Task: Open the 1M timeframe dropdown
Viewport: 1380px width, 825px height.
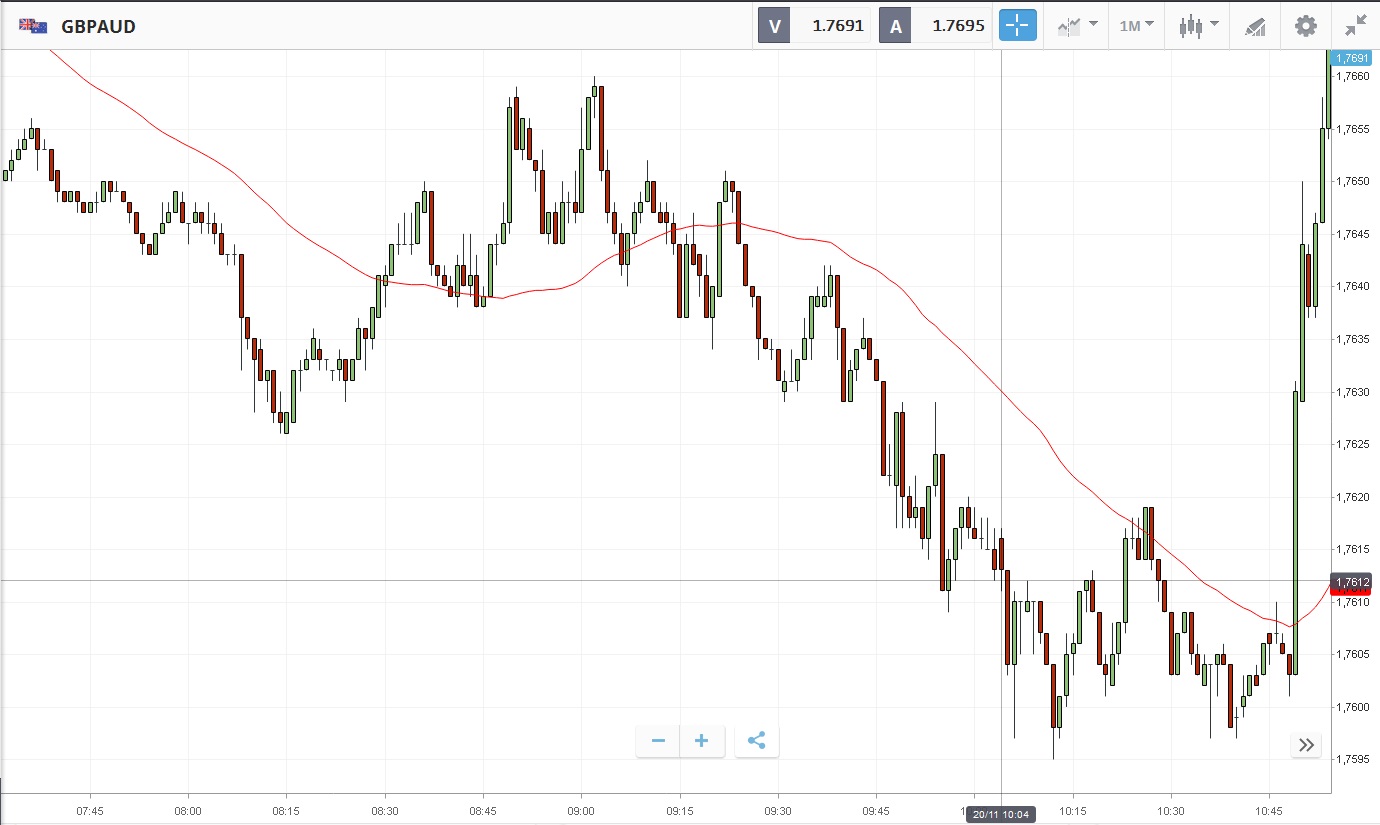Action: 1137,26
